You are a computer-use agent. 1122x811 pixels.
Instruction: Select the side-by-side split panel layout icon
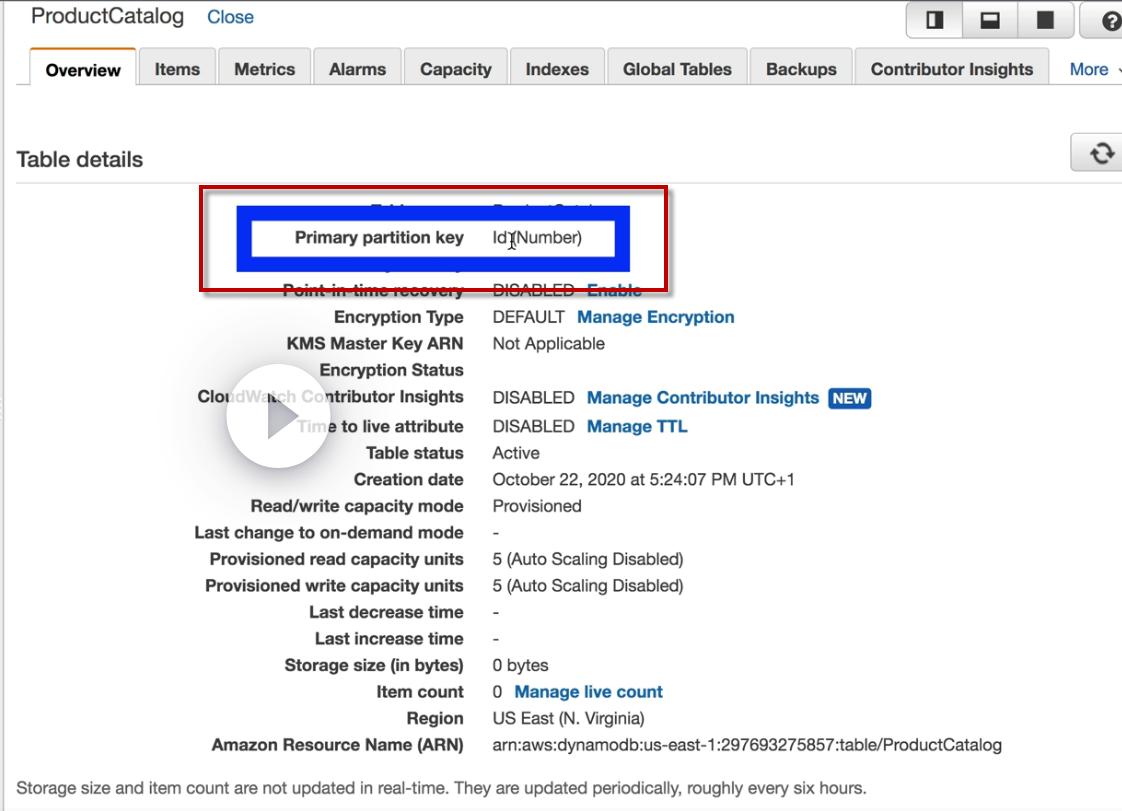pyautogui.click(x=934, y=20)
